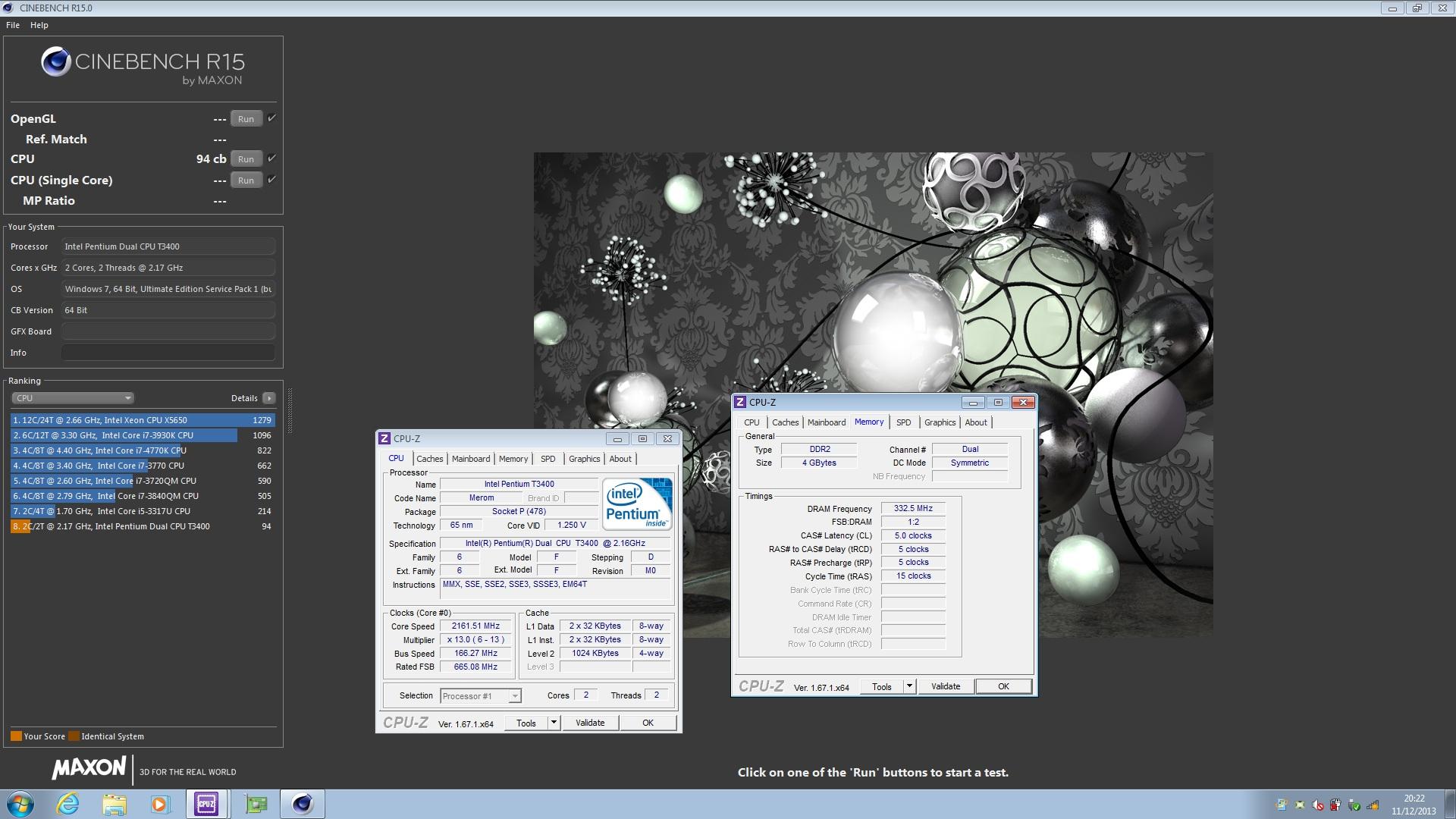The width and height of the screenshot is (1456, 819).
Task: Click the muted volume tray icon
Action: (x=1318, y=805)
